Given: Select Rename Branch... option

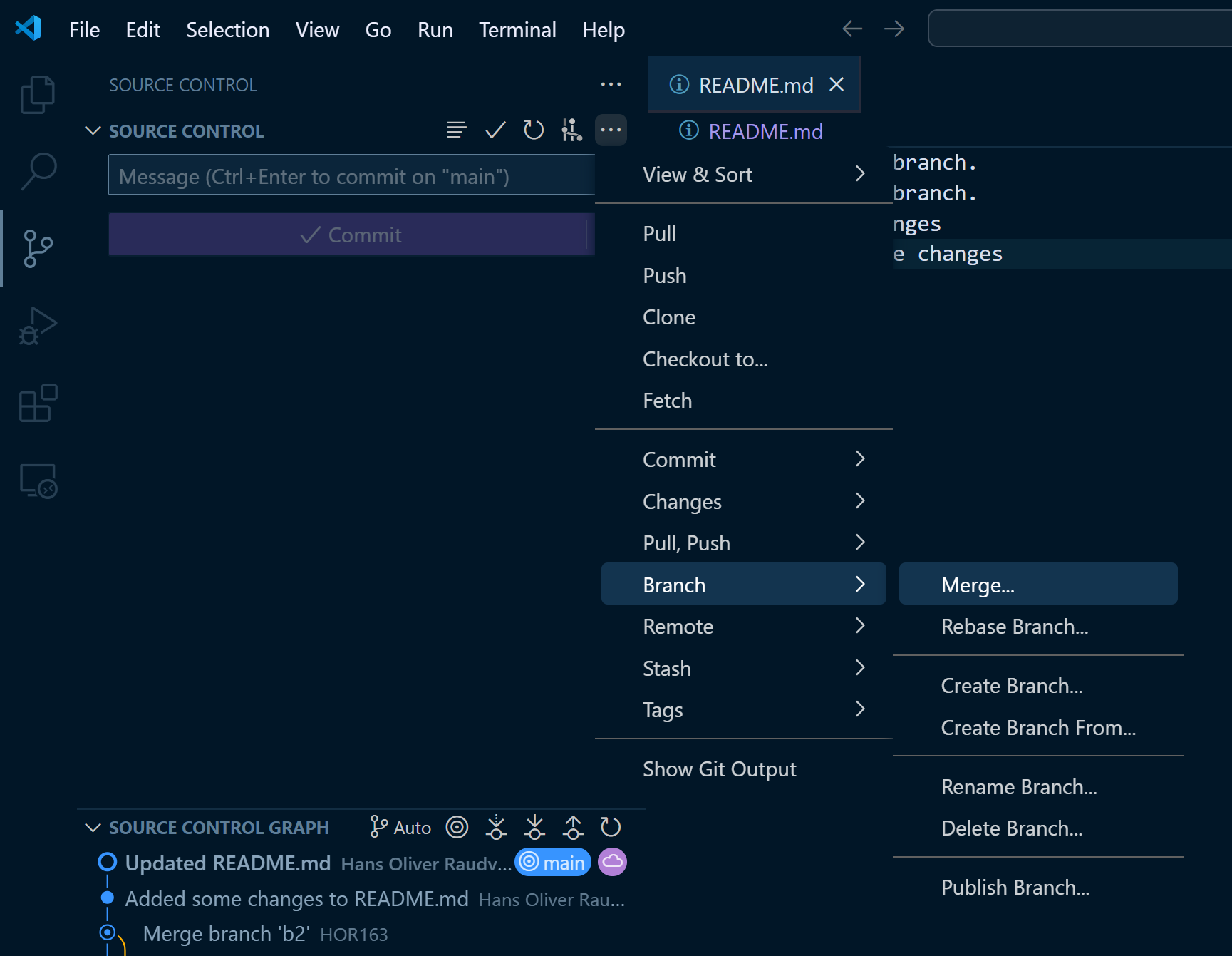Looking at the screenshot, I should pyautogui.click(x=1037, y=786).
